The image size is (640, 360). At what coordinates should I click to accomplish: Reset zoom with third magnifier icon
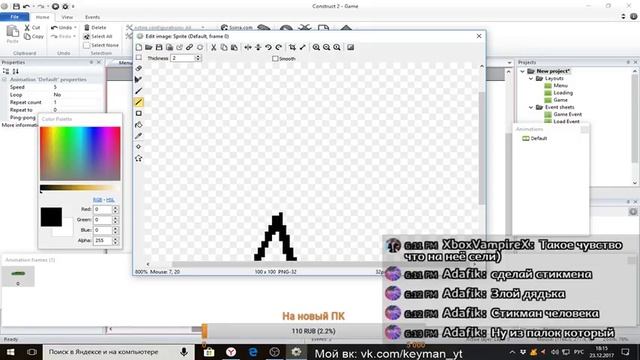[x=337, y=47]
